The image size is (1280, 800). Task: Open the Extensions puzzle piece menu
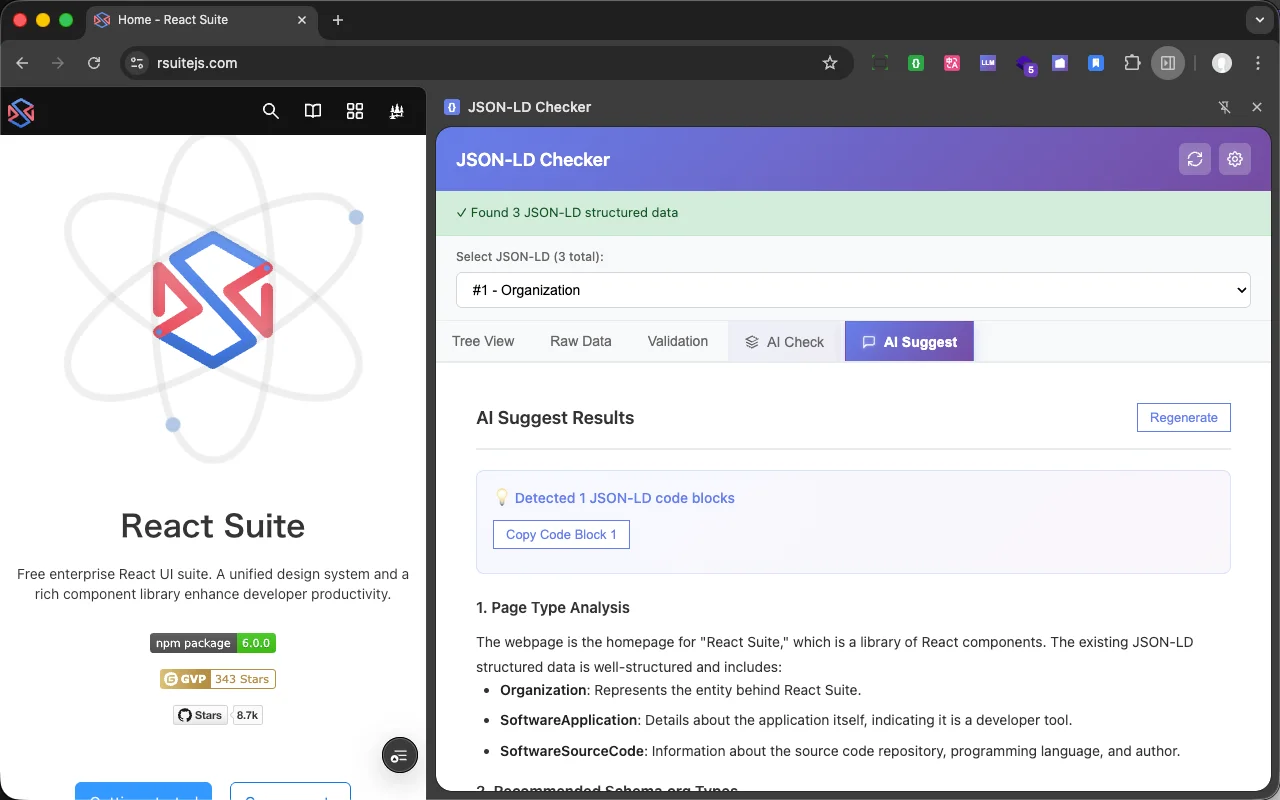tap(1132, 63)
